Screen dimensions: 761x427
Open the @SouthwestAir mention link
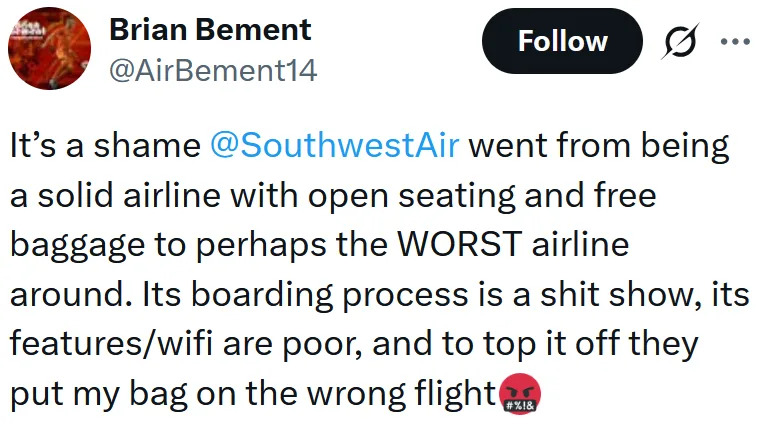335,144
